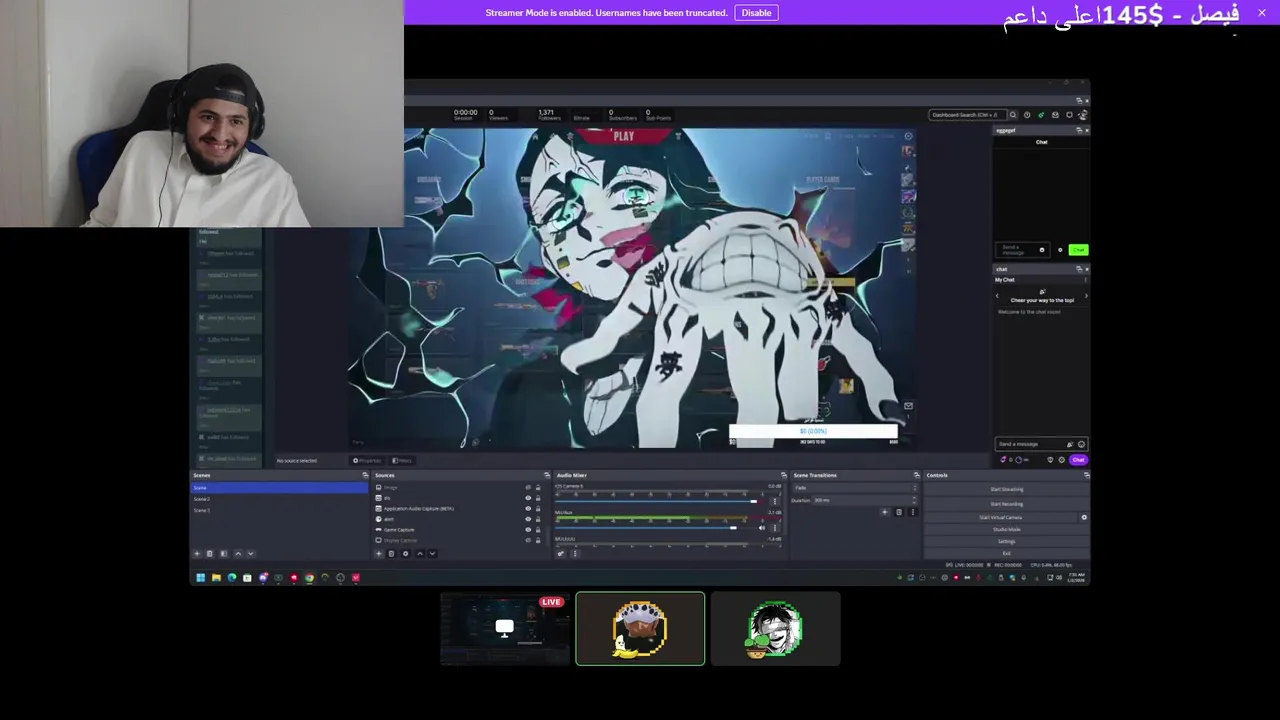Viewport: 1280px width, 720px height.
Task: Move the source up in the Sources panel
Action: (420, 553)
